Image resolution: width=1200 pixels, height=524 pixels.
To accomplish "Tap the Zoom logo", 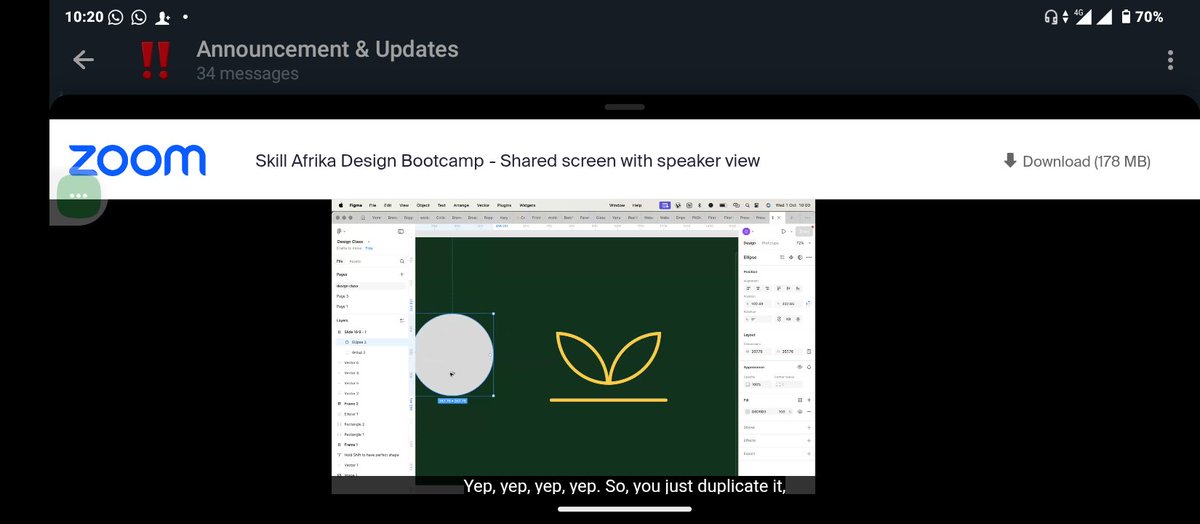I will coord(137,160).
